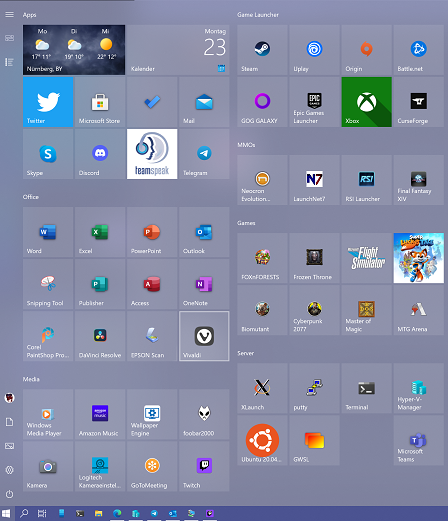Launch Battle.net tile
Image resolution: width=448 pixels, height=521 pixels.
[x=418, y=50]
